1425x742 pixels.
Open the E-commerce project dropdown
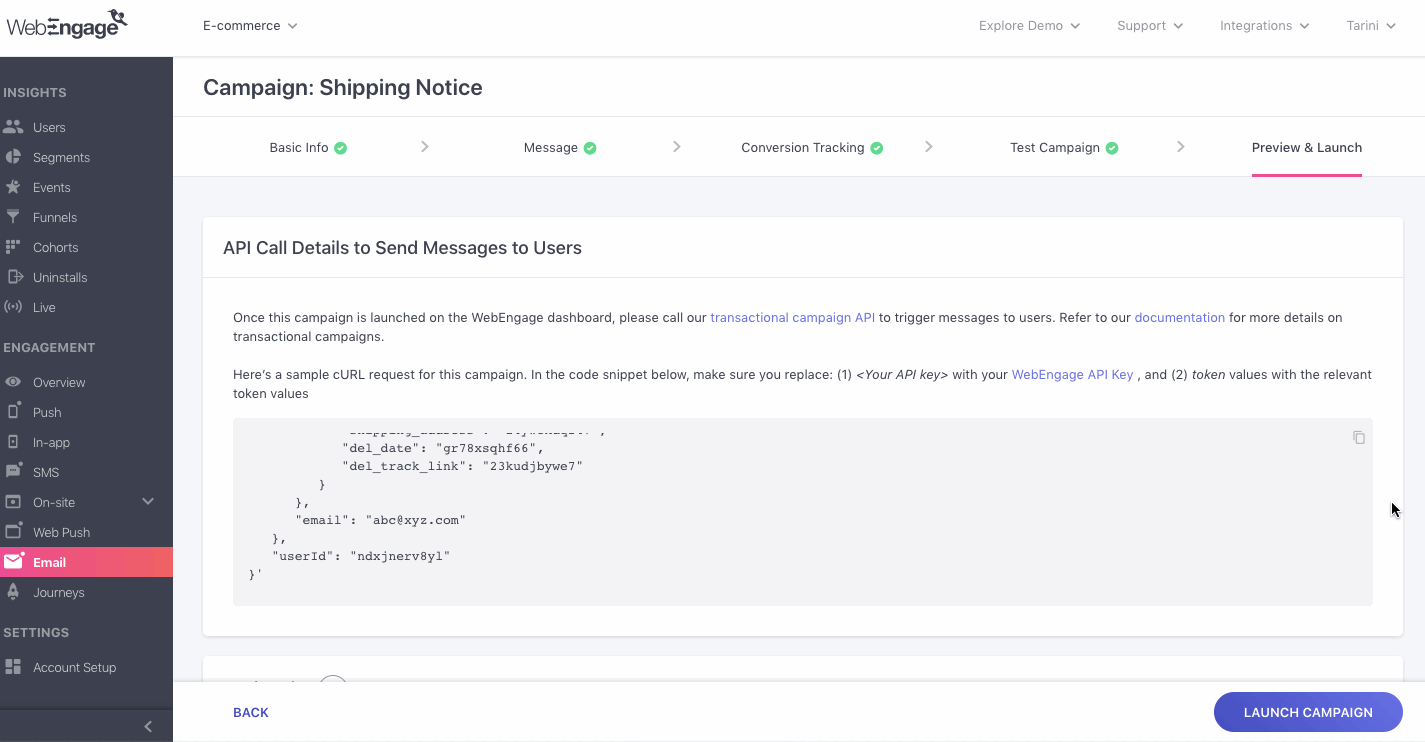click(250, 26)
